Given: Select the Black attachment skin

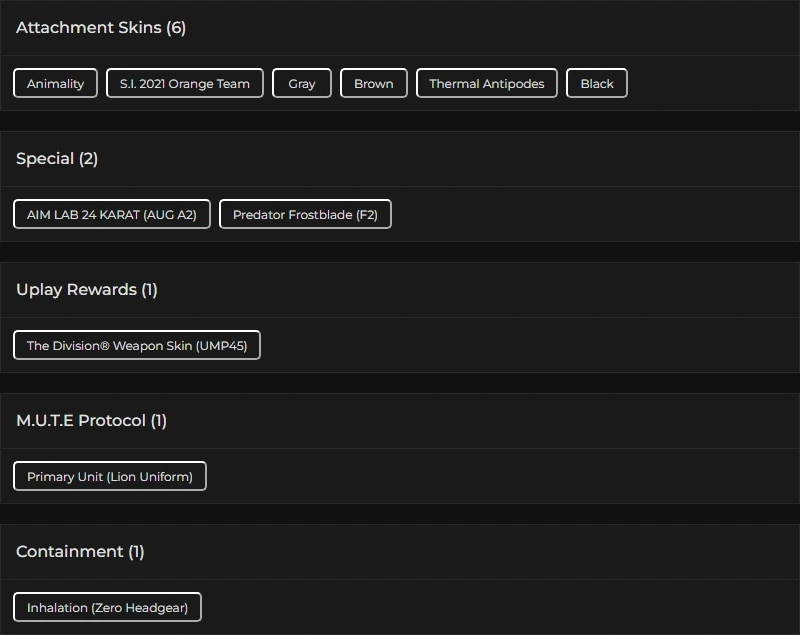Looking at the screenshot, I should pos(597,83).
